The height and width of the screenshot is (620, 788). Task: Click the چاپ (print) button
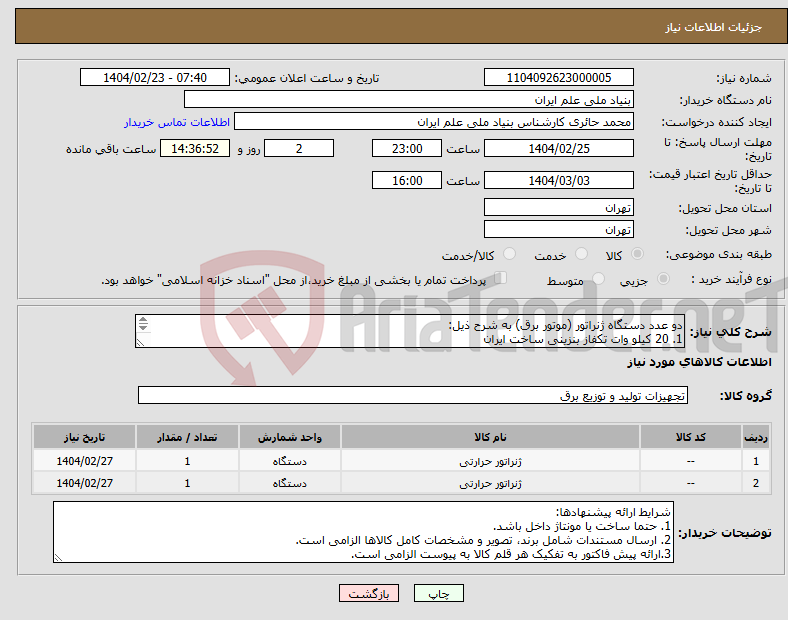coord(438,593)
